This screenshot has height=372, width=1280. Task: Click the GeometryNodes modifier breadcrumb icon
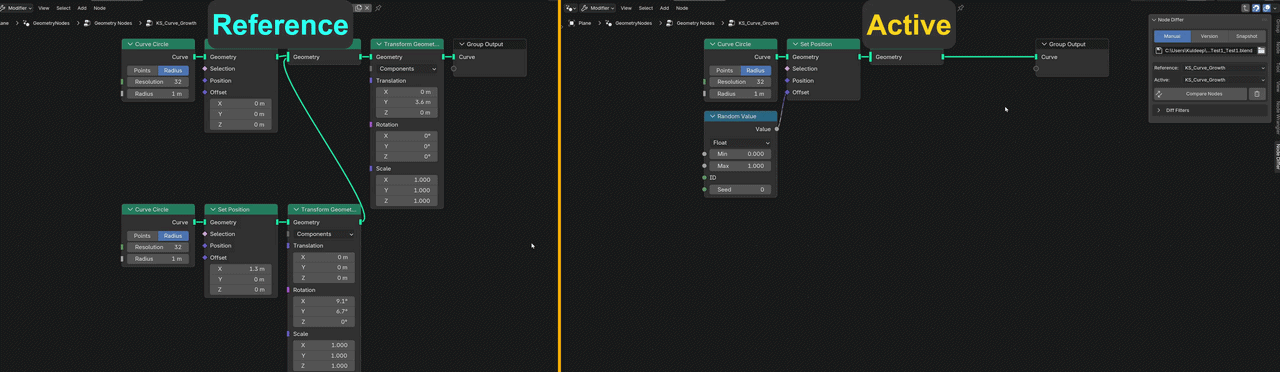tap(608, 22)
